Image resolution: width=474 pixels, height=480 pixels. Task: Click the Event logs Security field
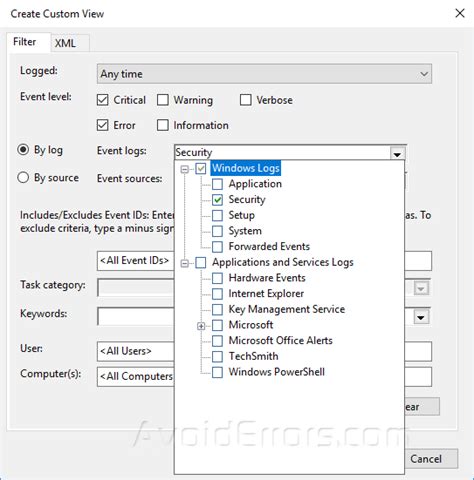coord(282,152)
